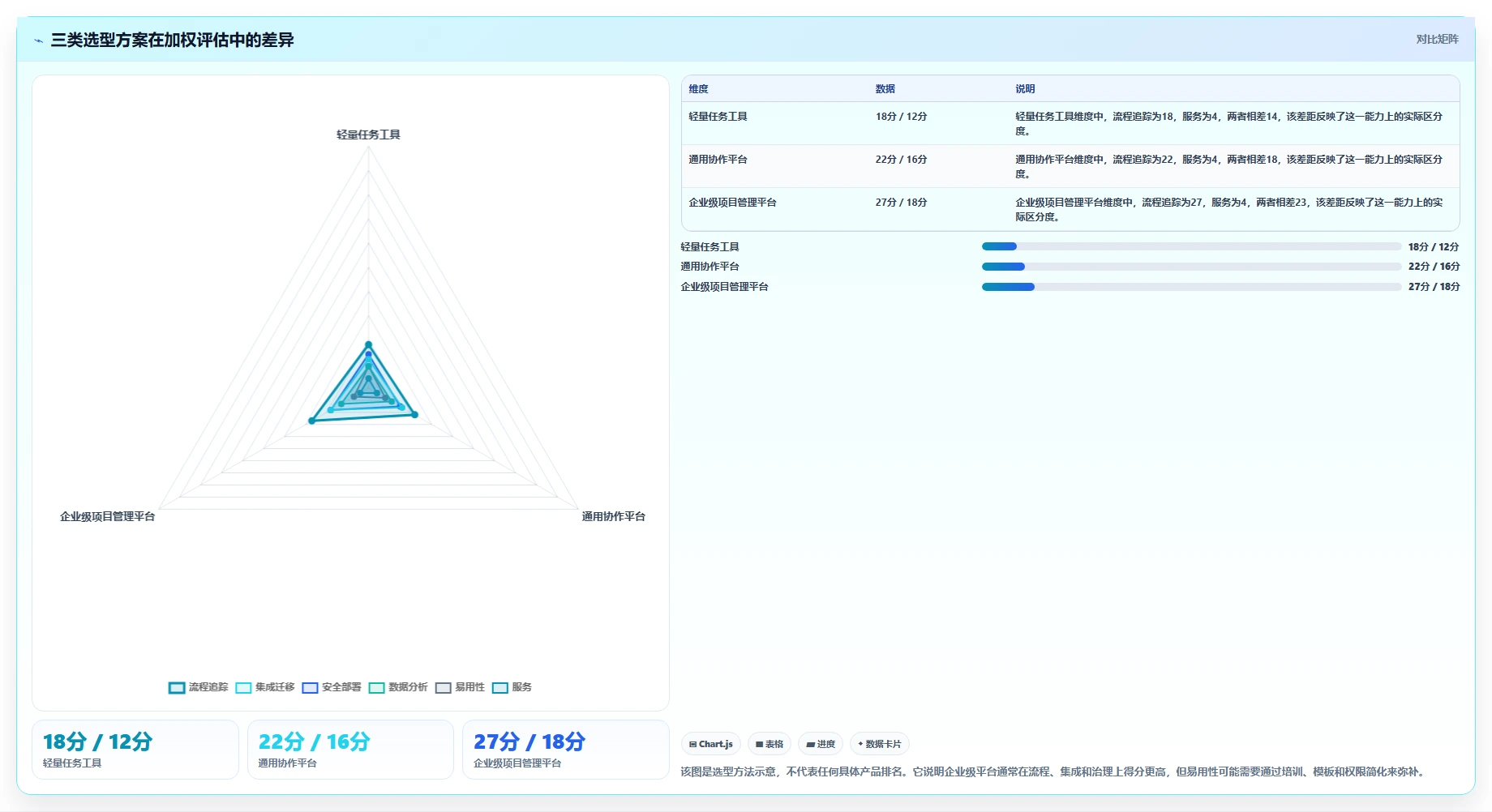Click the 18分 / 12分 progress value label
Screen dimensions: 1492x812
(1433, 247)
